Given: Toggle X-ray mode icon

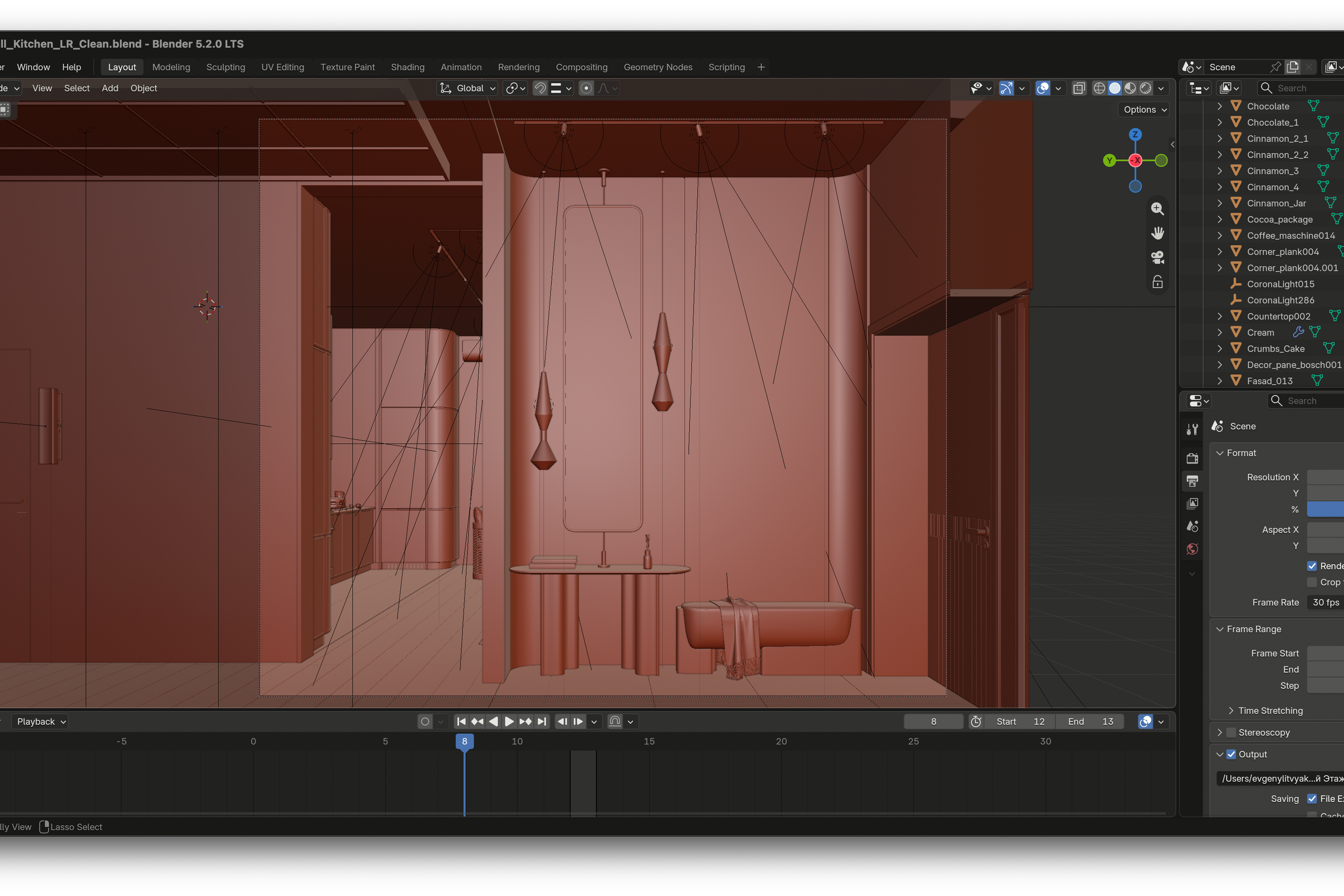Looking at the screenshot, I should (x=1079, y=88).
